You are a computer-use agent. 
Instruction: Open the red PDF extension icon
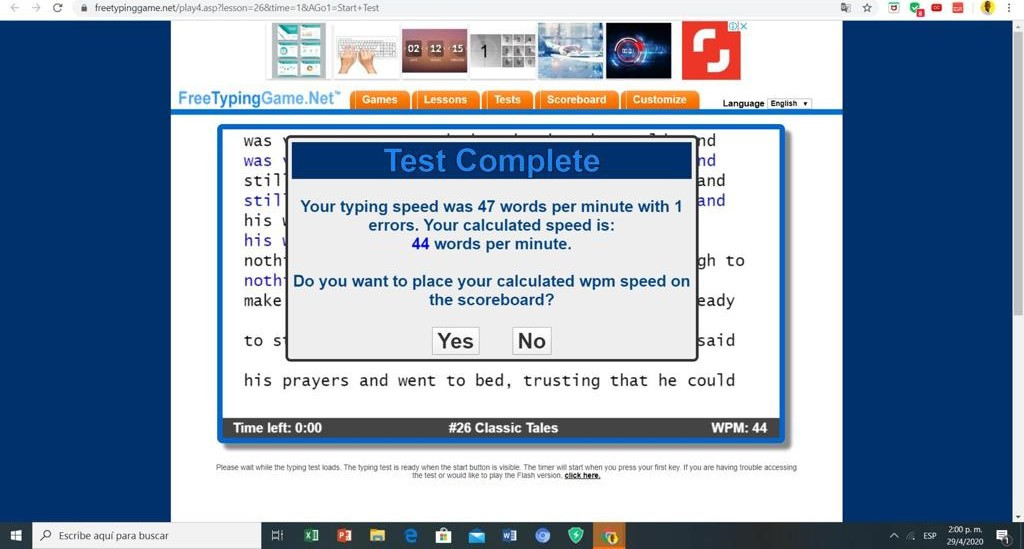click(x=957, y=8)
